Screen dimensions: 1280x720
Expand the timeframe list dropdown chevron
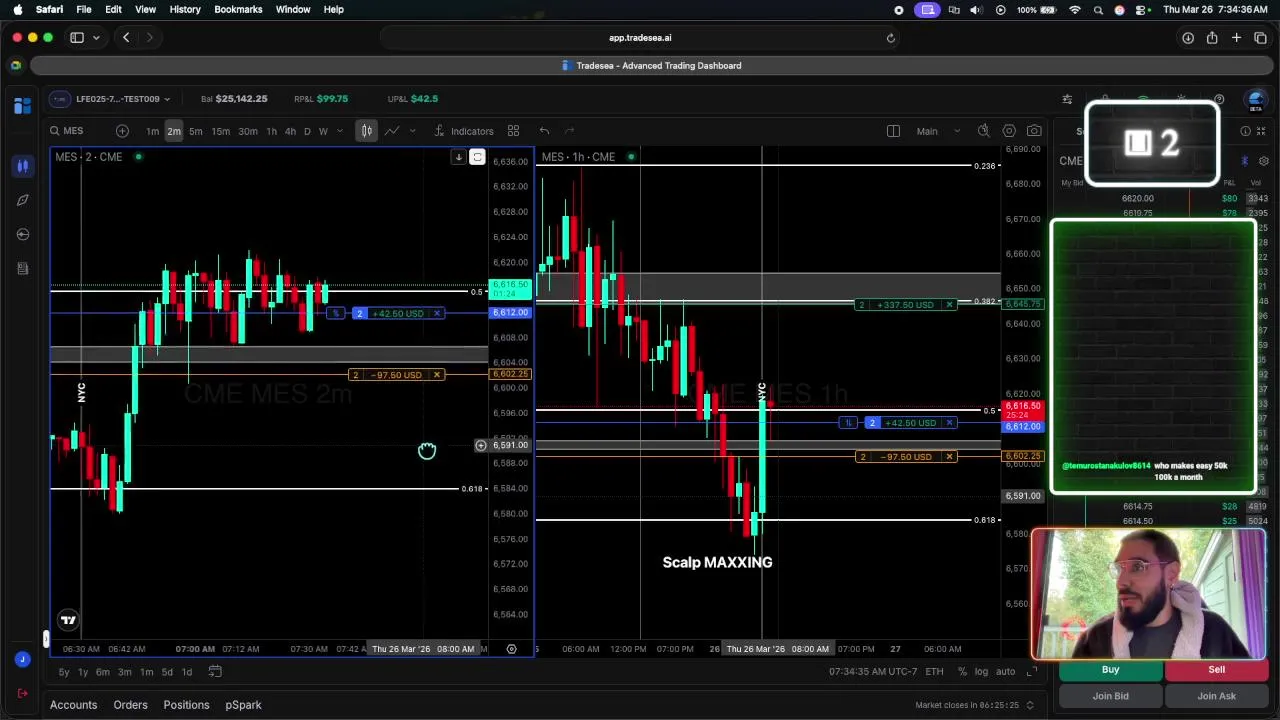(340, 131)
